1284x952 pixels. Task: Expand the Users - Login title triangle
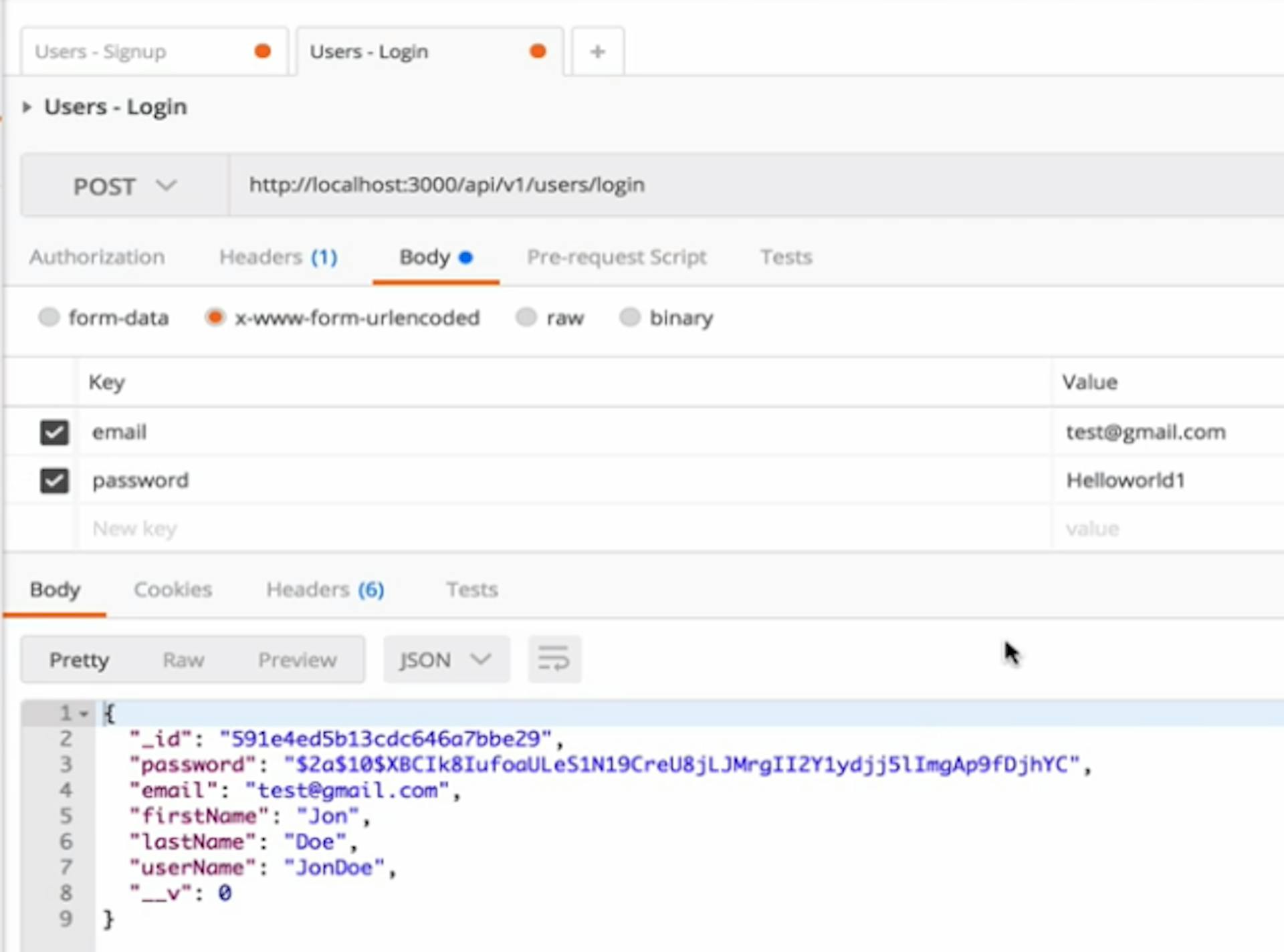click(x=27, y=107)
